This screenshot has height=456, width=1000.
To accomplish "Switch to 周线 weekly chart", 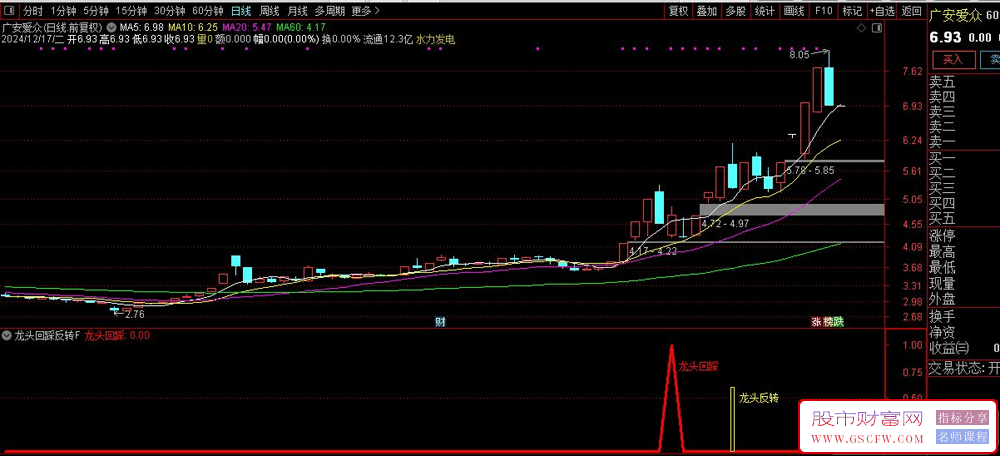I will 269,11.
